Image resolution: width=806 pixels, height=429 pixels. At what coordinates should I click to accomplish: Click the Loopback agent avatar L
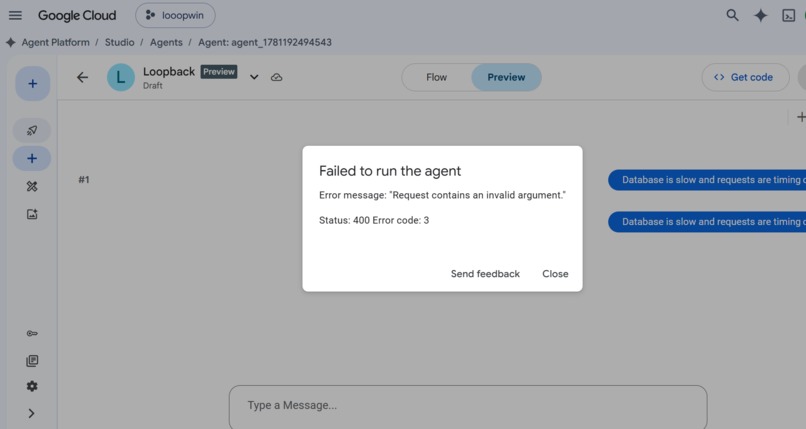pyautogui.click(x=121, y=78)
